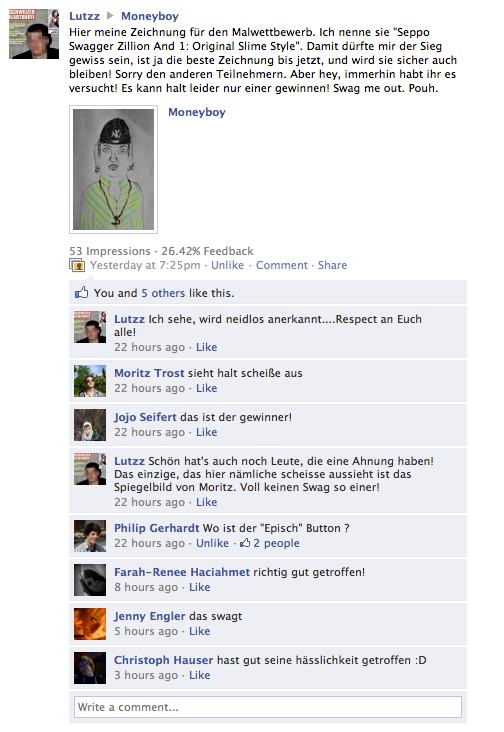Viewport: 504px width, 732px height.
Task: Open the Moneyboy drawing thumbnail
Action: point(113,169)
